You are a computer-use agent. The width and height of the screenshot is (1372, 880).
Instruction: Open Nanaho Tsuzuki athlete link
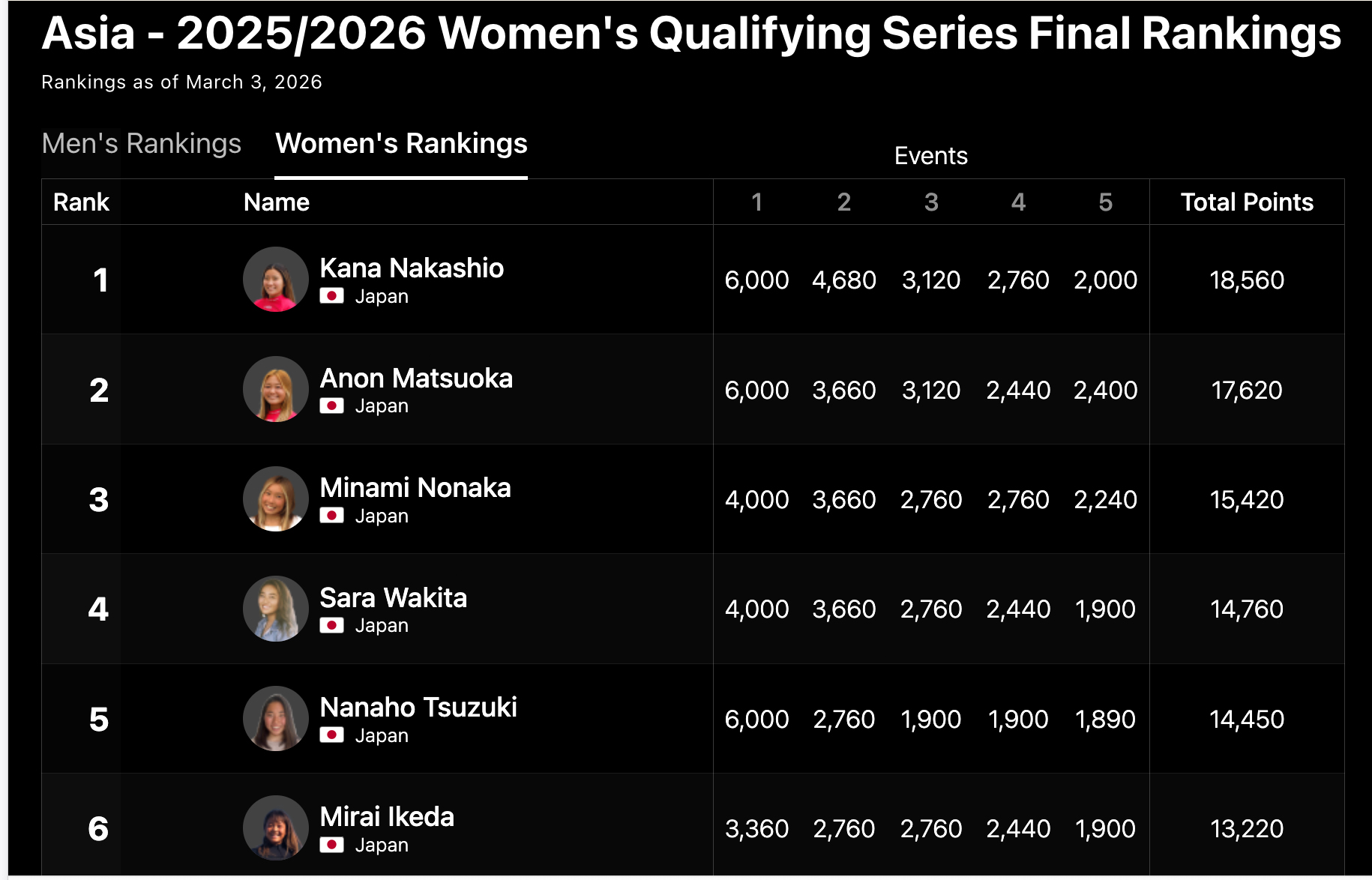[x=418, y=707]
